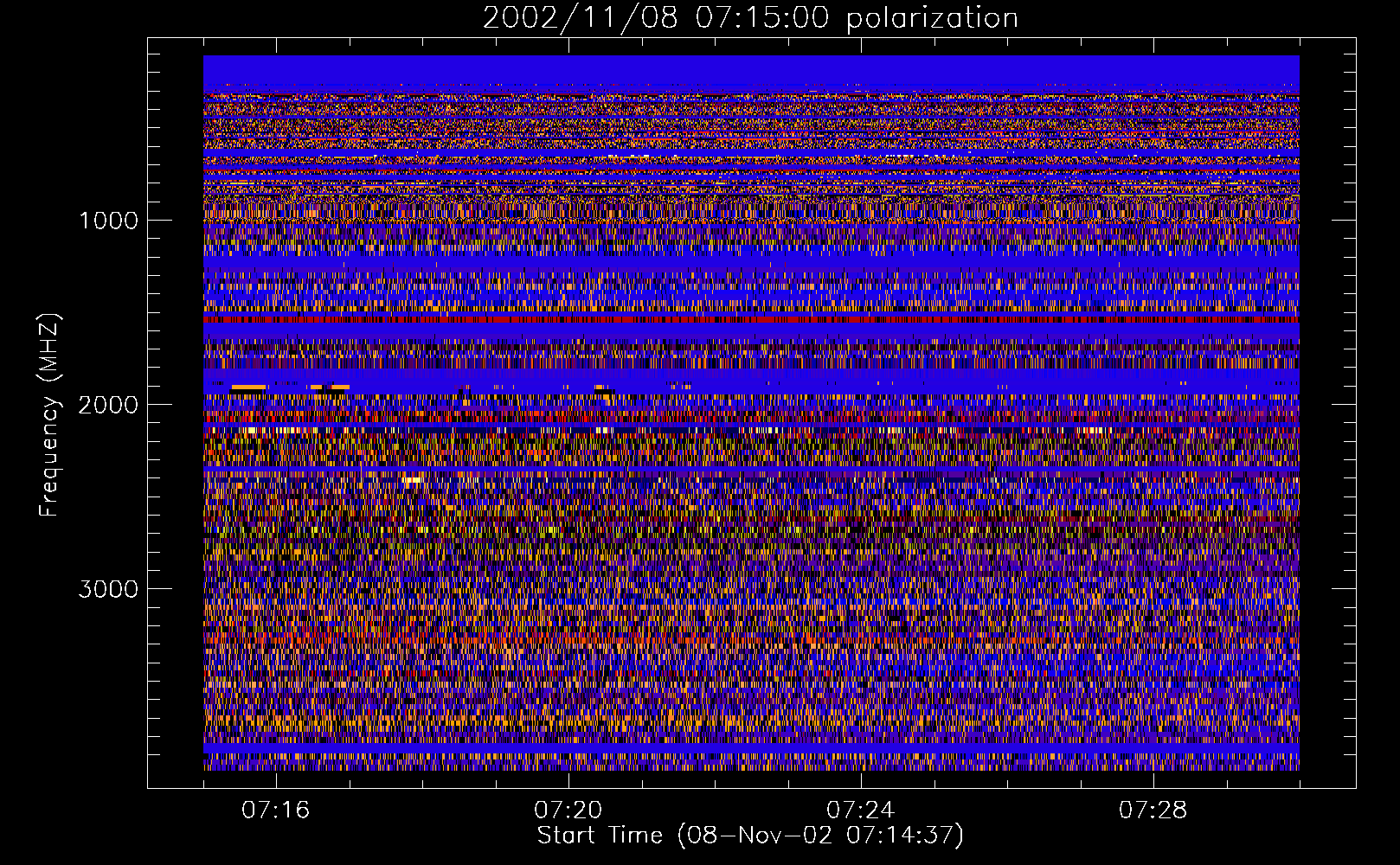Screen dimensions: 1400x865
Task: Click the 1000 frequency tick label
Action: 108,221
